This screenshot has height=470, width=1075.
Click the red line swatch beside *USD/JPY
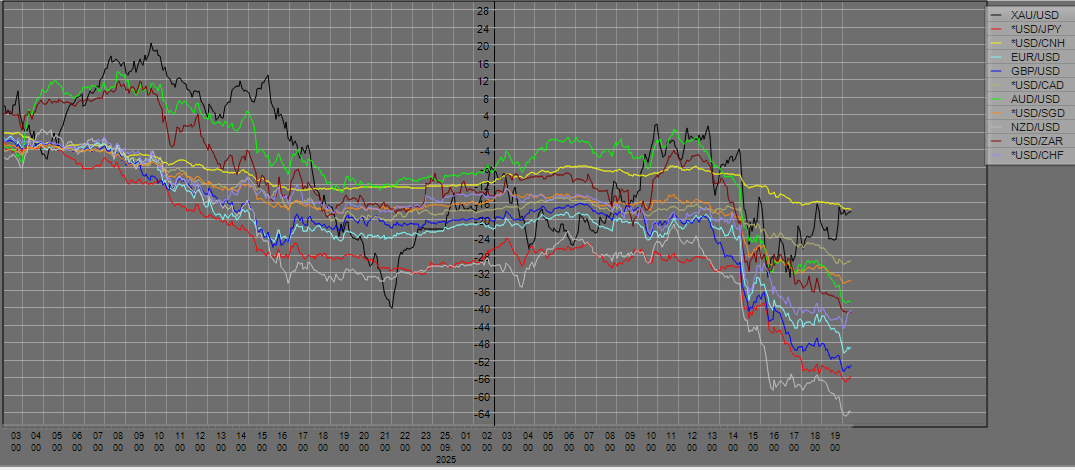coord(996,29)
